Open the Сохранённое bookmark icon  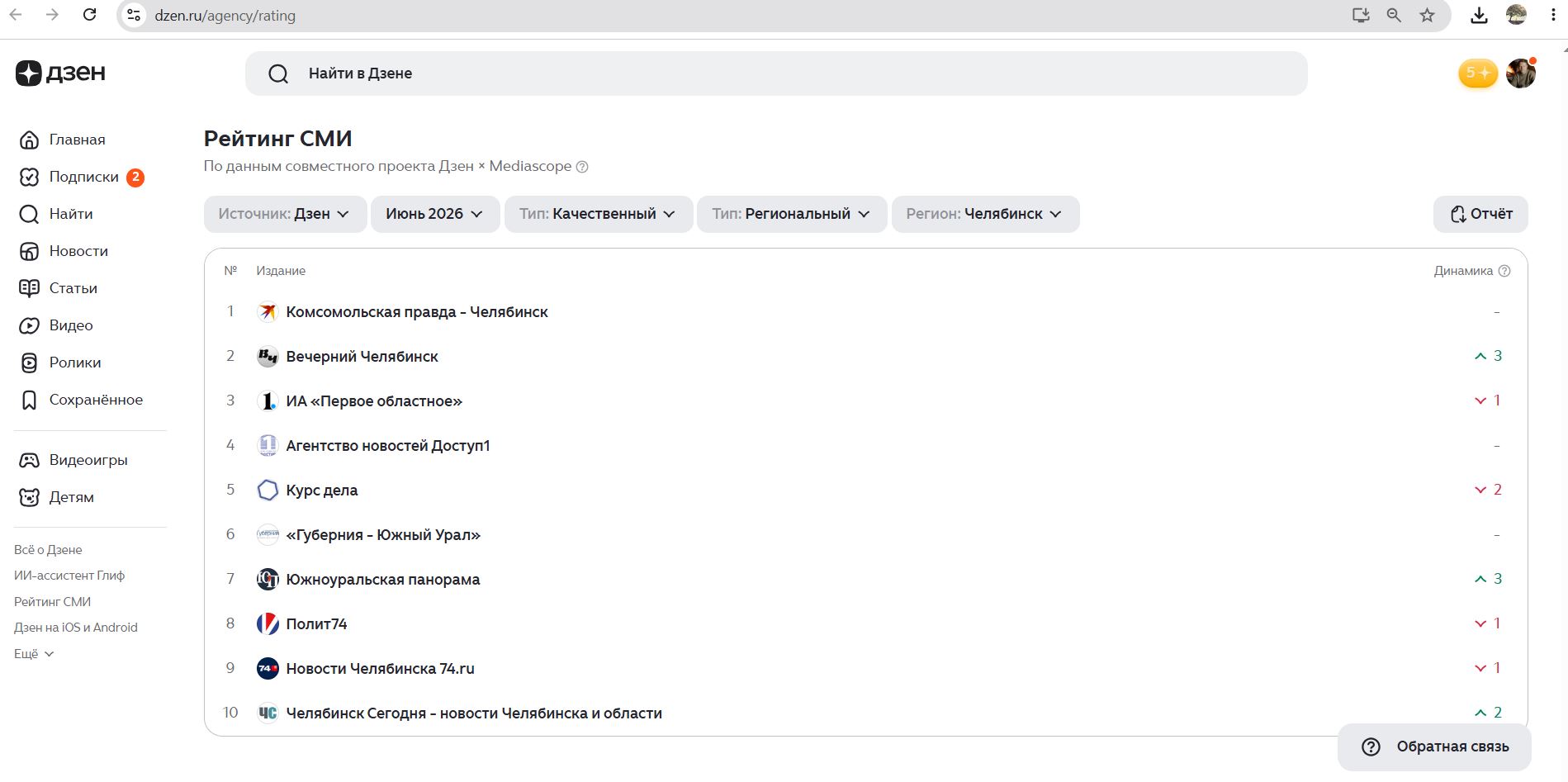[x=29, y=400]
